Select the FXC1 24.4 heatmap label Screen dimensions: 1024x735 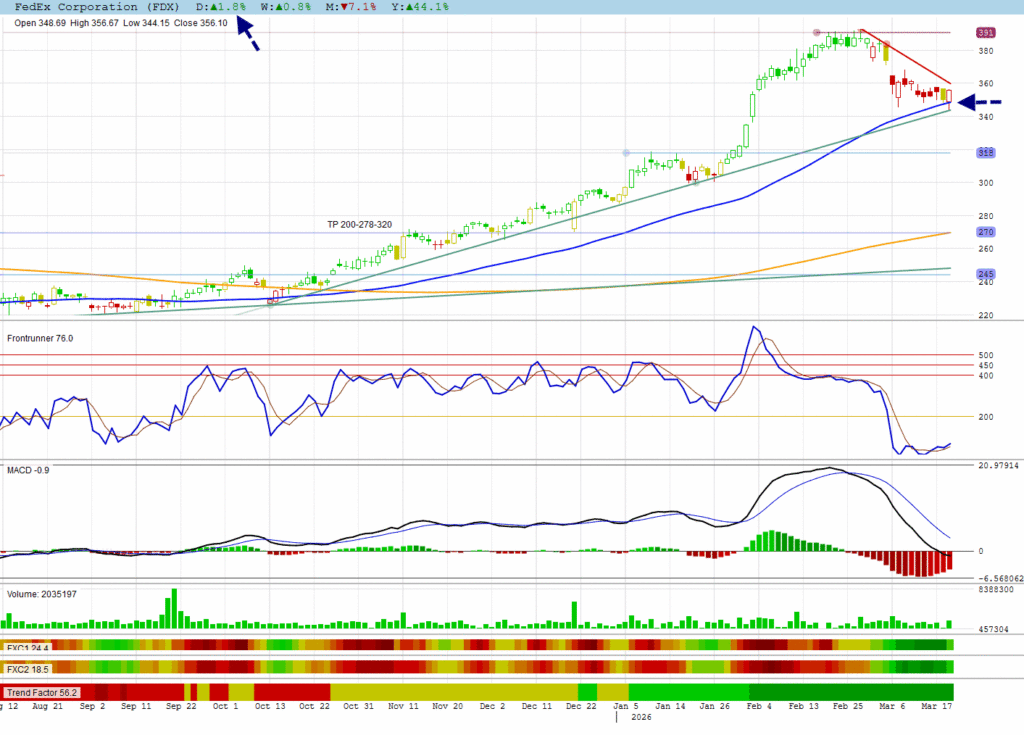(x=28, y=647)
